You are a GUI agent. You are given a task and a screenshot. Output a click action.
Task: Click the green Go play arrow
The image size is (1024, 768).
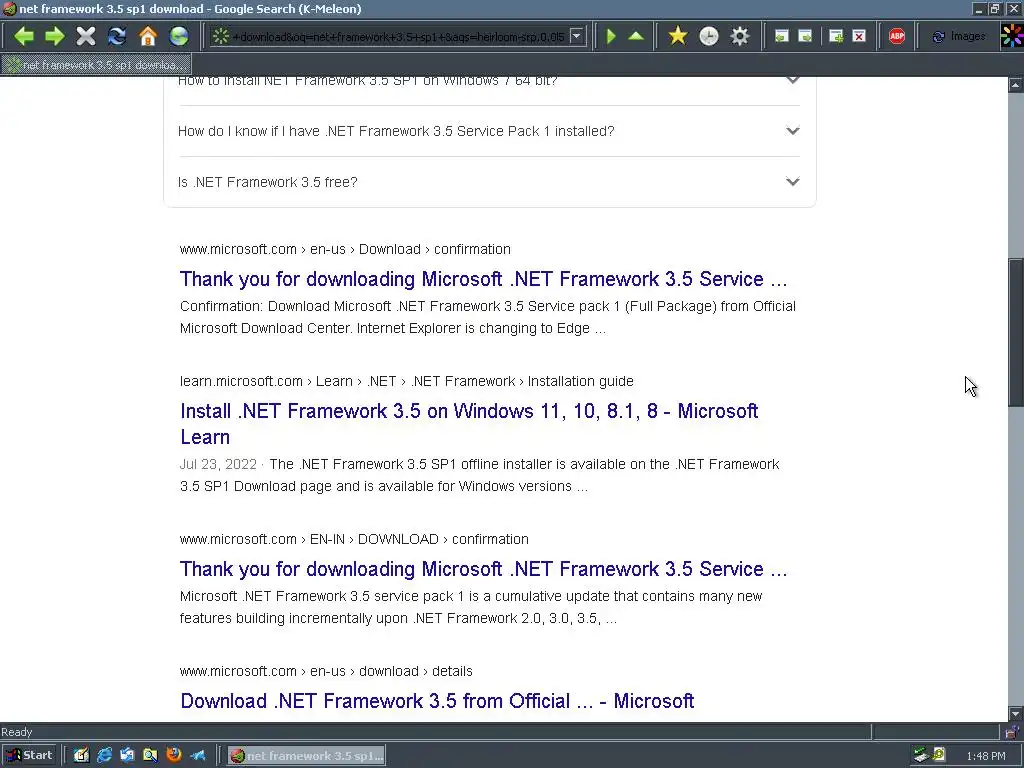pos(611,36)
